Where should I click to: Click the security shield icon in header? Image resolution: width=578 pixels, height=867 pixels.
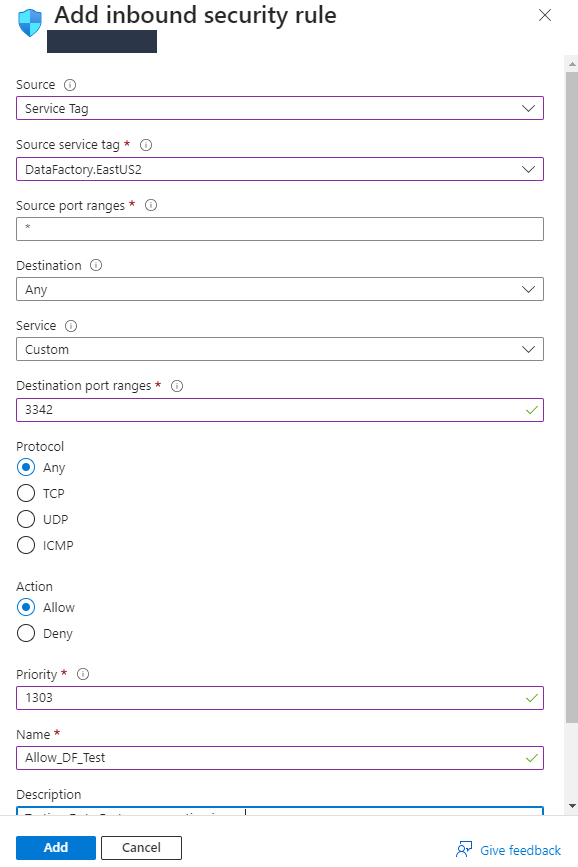pyautogui.click(x=30, y=23)
